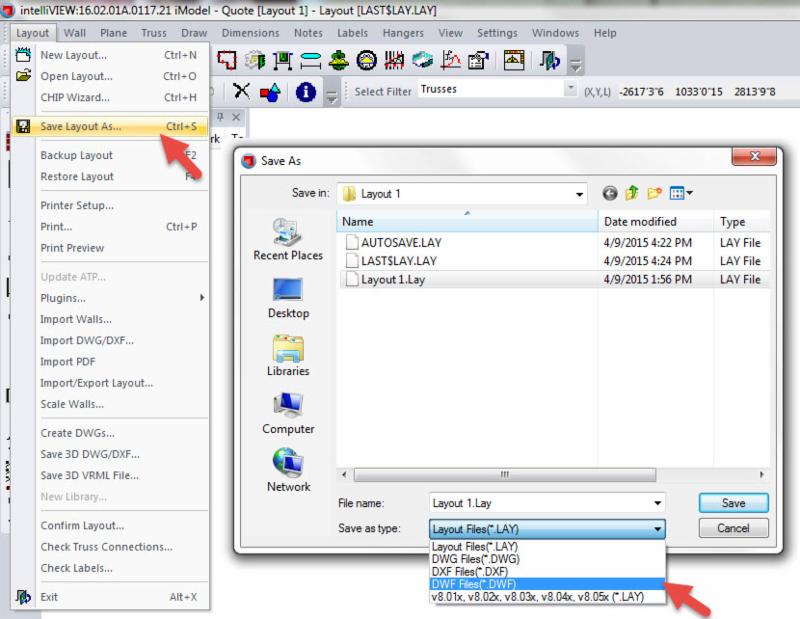Click the properties sheet toolbar icon

coord(478,61)
